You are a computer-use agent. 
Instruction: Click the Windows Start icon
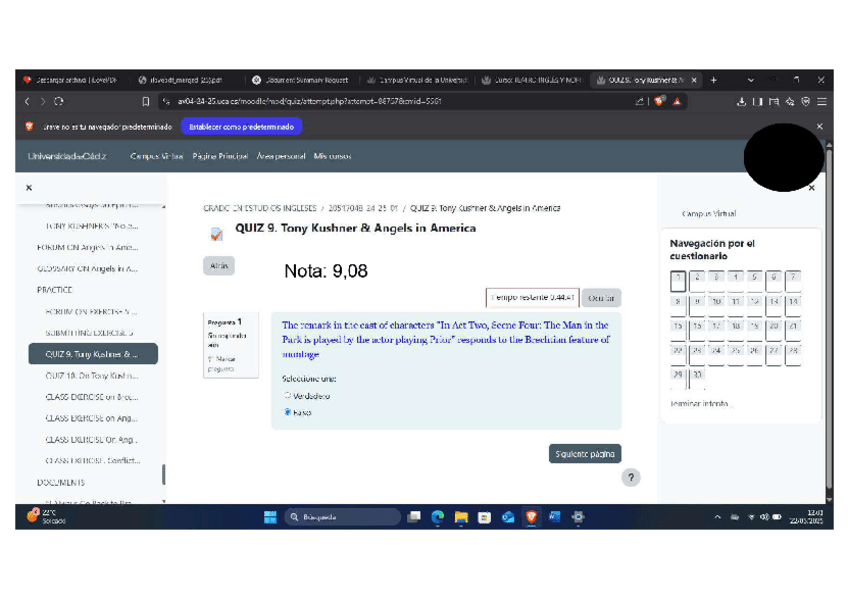pos(270,517)
